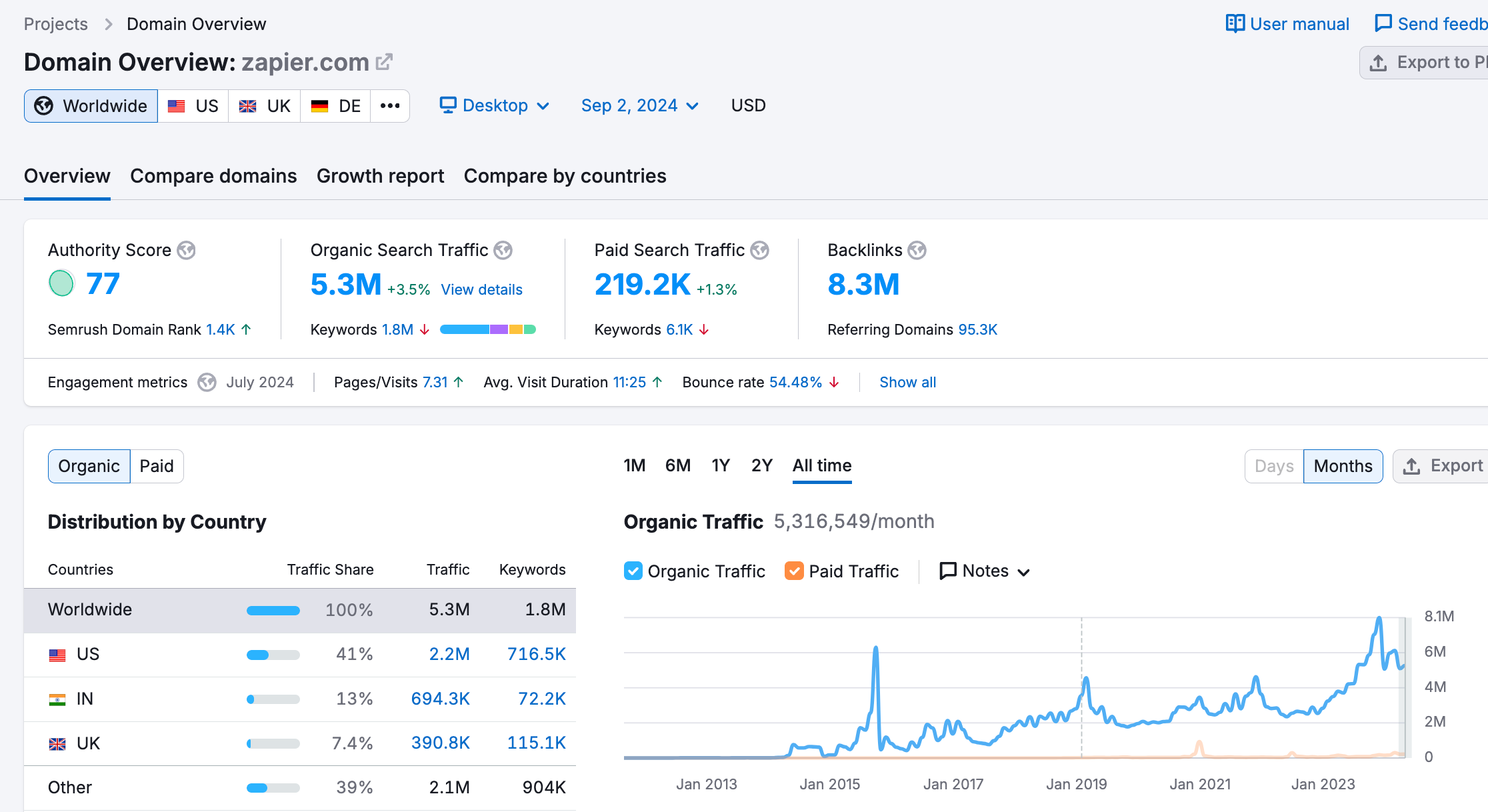Switch to the Growth report tab

coord(380,176)
